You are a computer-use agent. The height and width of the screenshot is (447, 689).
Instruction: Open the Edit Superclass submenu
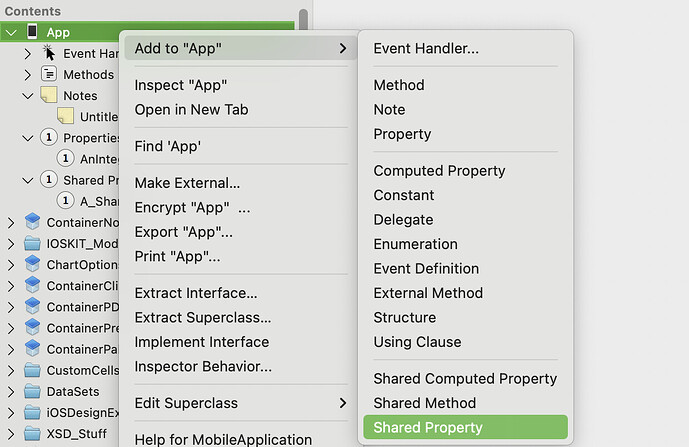pyautogui.click(x=240, y=403)
